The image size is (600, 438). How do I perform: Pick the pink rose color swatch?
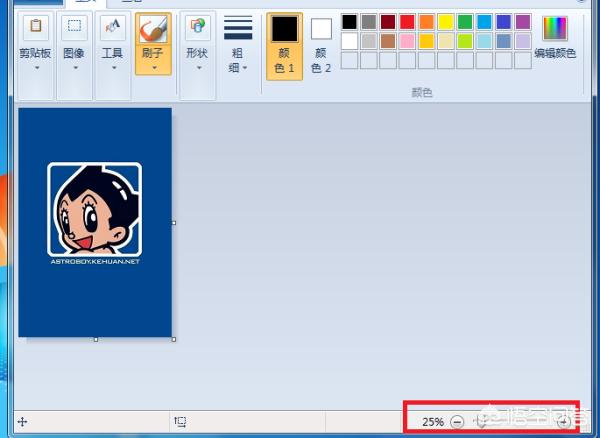(407, 41)
